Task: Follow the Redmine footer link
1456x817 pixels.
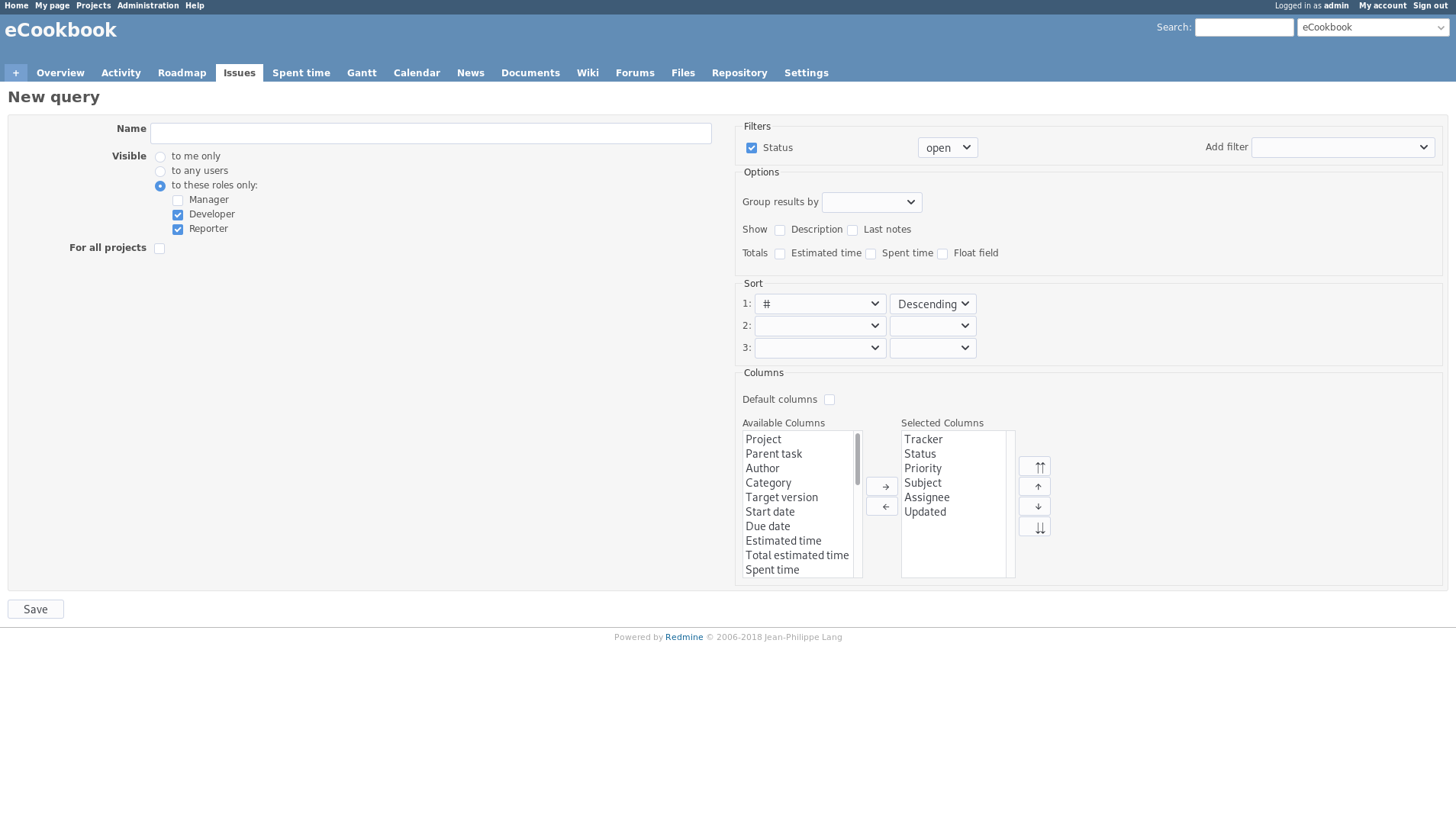Action: (x=684, y=638)
